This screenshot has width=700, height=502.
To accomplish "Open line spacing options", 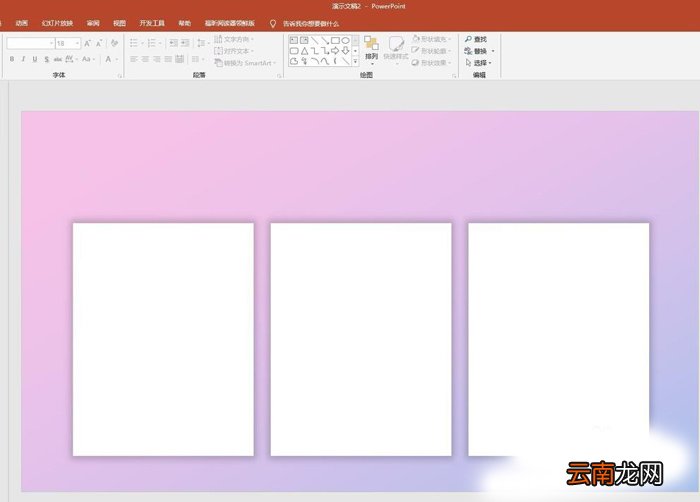I will point(202,43).
